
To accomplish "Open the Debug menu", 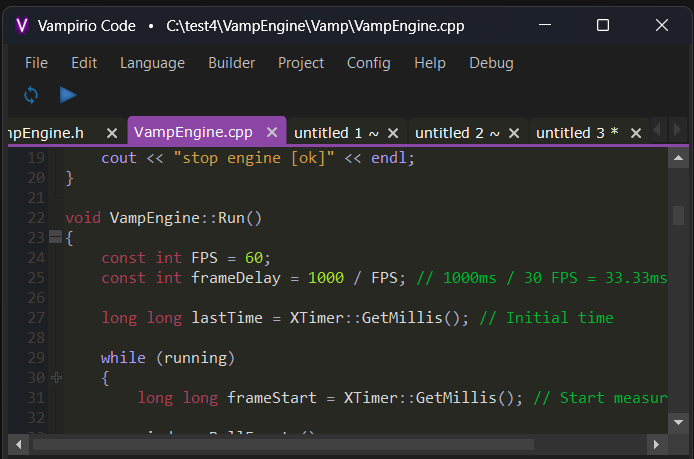I will click(491, 63).
